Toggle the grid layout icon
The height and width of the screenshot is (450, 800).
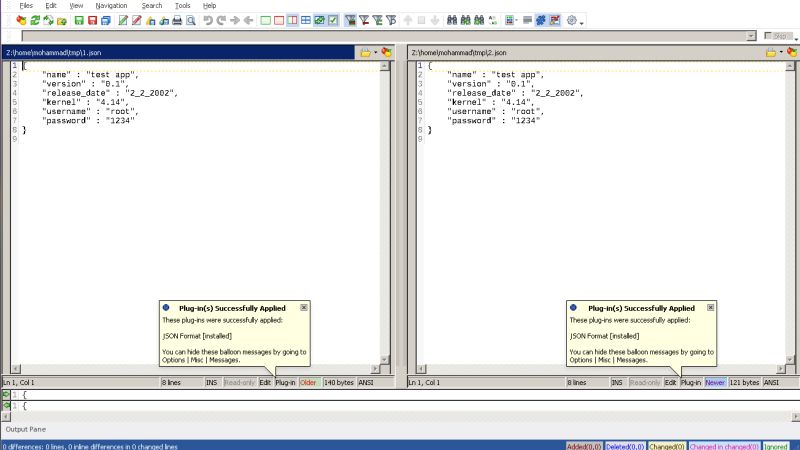306,20
